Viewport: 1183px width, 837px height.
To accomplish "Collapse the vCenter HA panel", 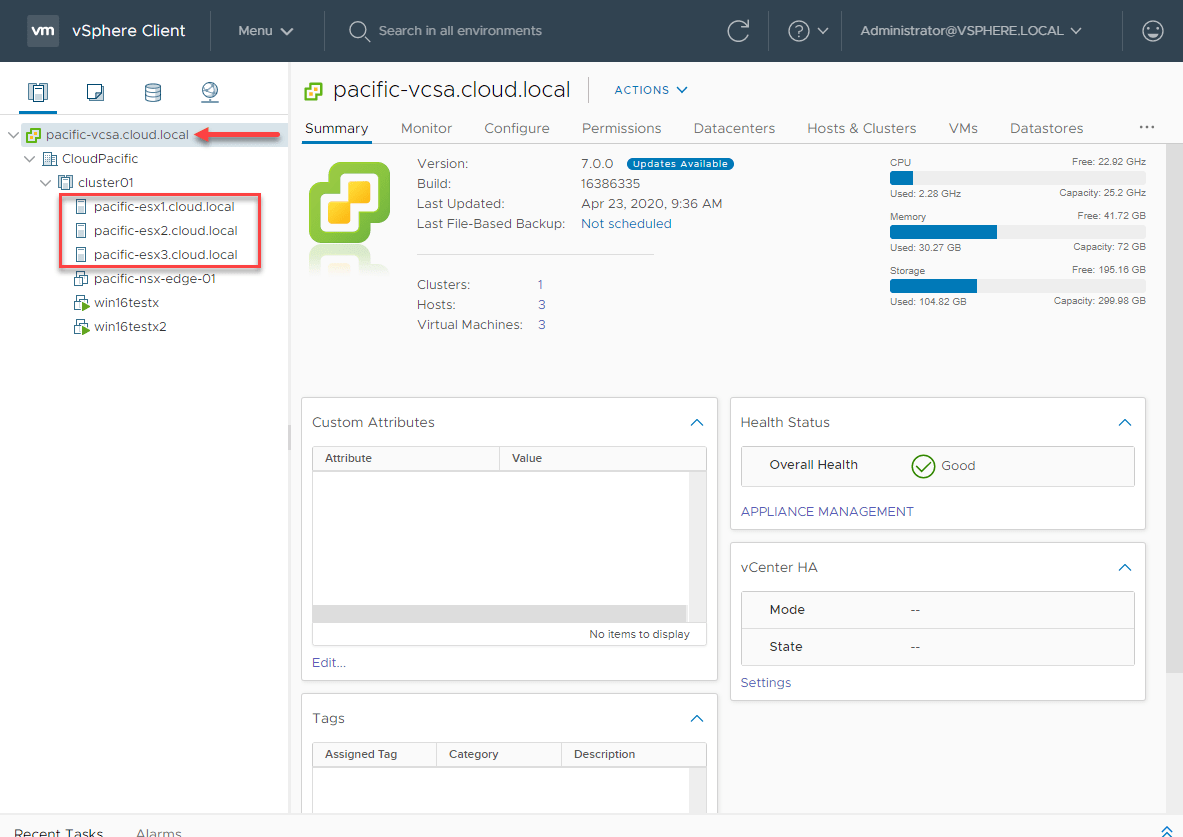I will point(1125,568).
